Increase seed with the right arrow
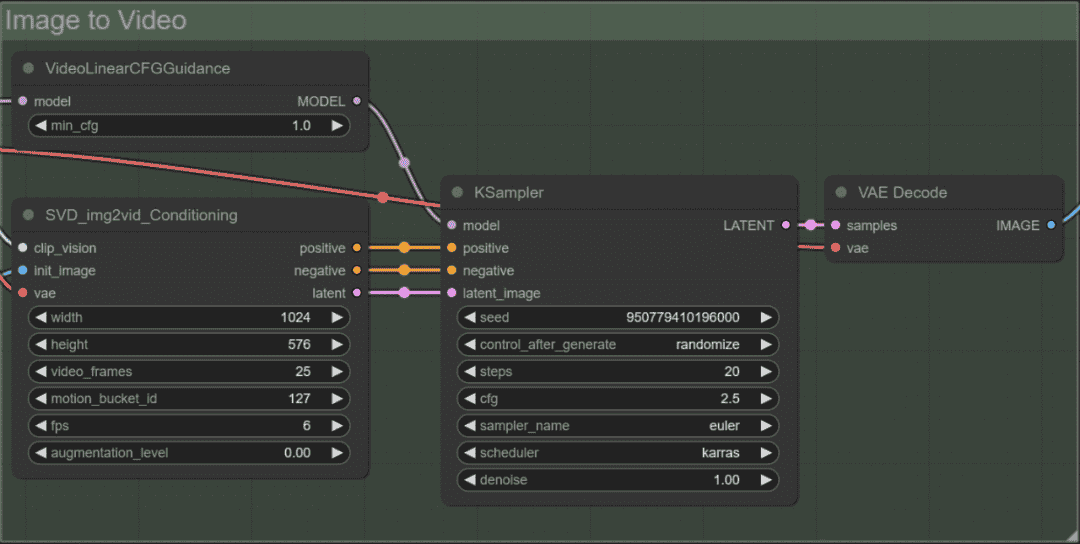 point(766,317)
